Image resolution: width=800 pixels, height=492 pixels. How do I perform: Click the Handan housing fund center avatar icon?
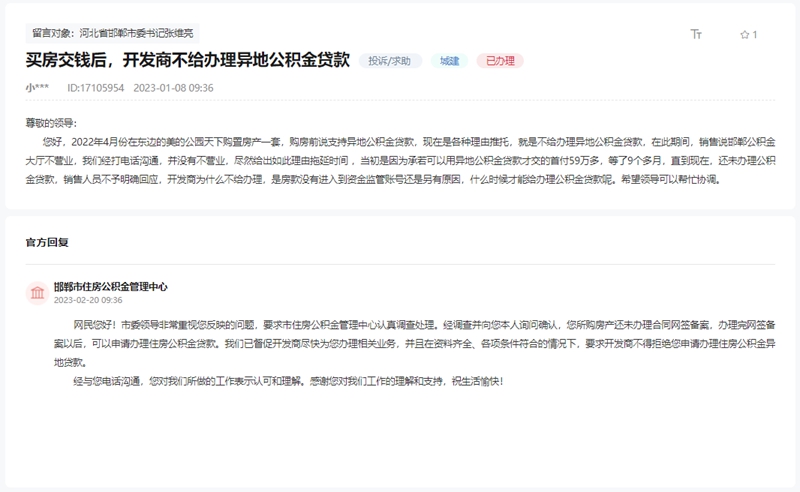click(37, 293)
